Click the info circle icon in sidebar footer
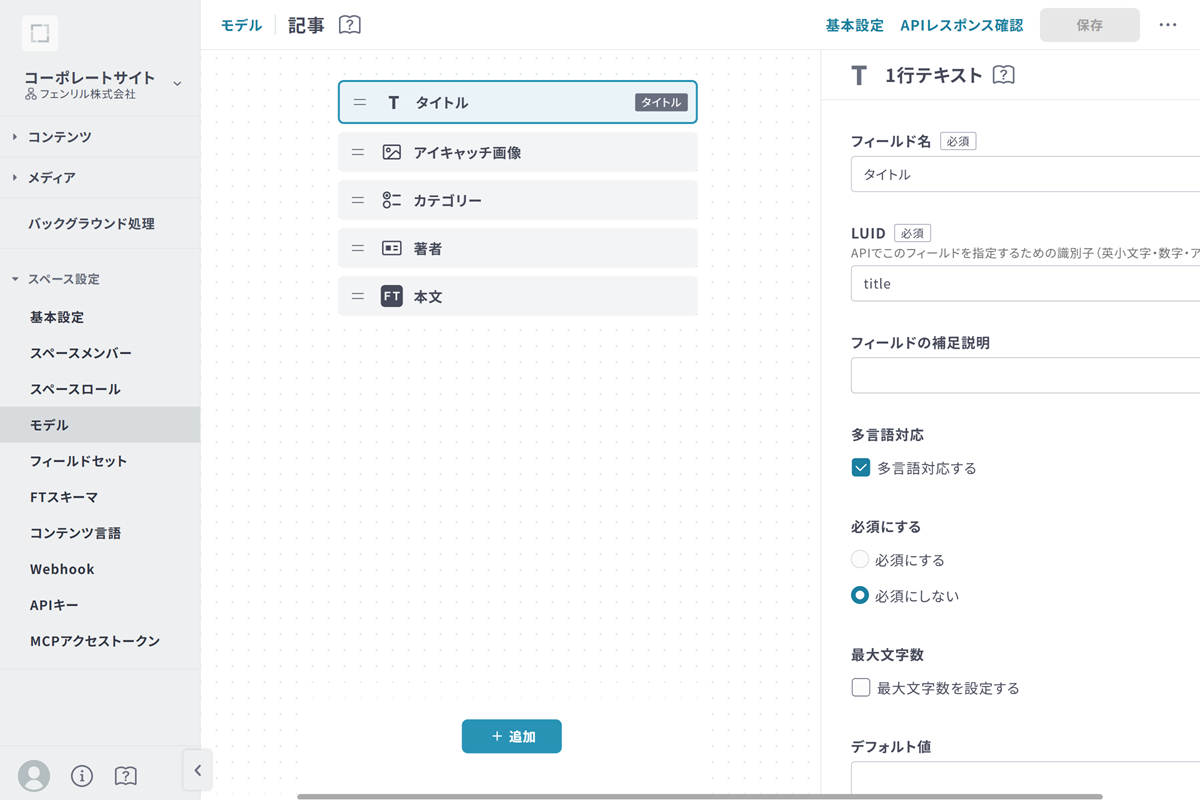The image size is (1200, 800). tap(82, 775)
